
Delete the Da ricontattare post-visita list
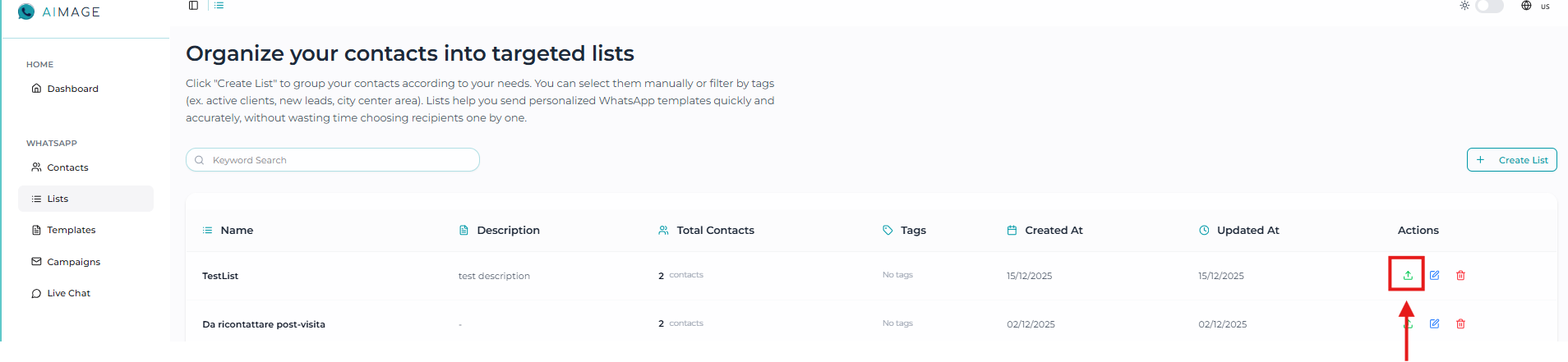[x=1460, y=324]
